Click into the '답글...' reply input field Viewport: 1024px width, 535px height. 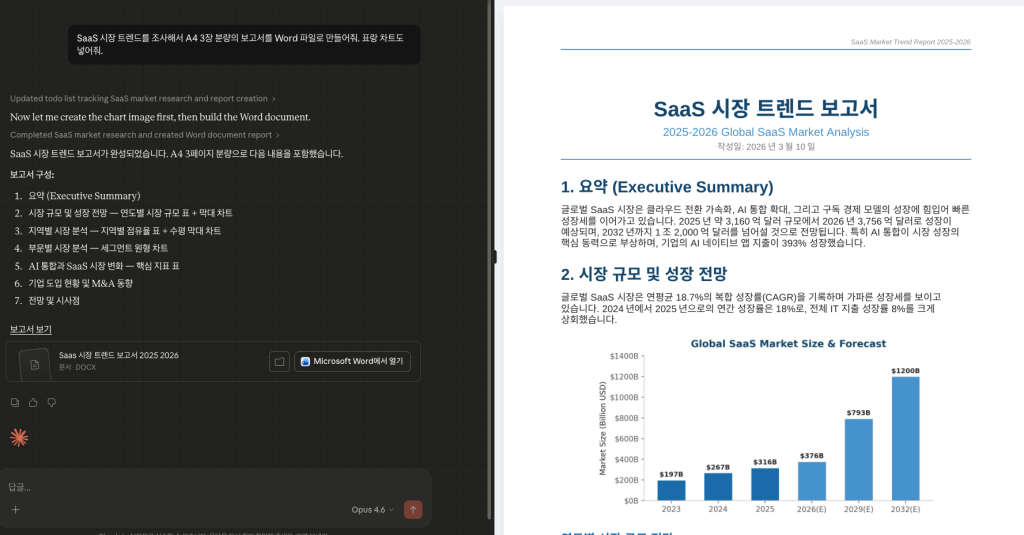tap(200, 487)
